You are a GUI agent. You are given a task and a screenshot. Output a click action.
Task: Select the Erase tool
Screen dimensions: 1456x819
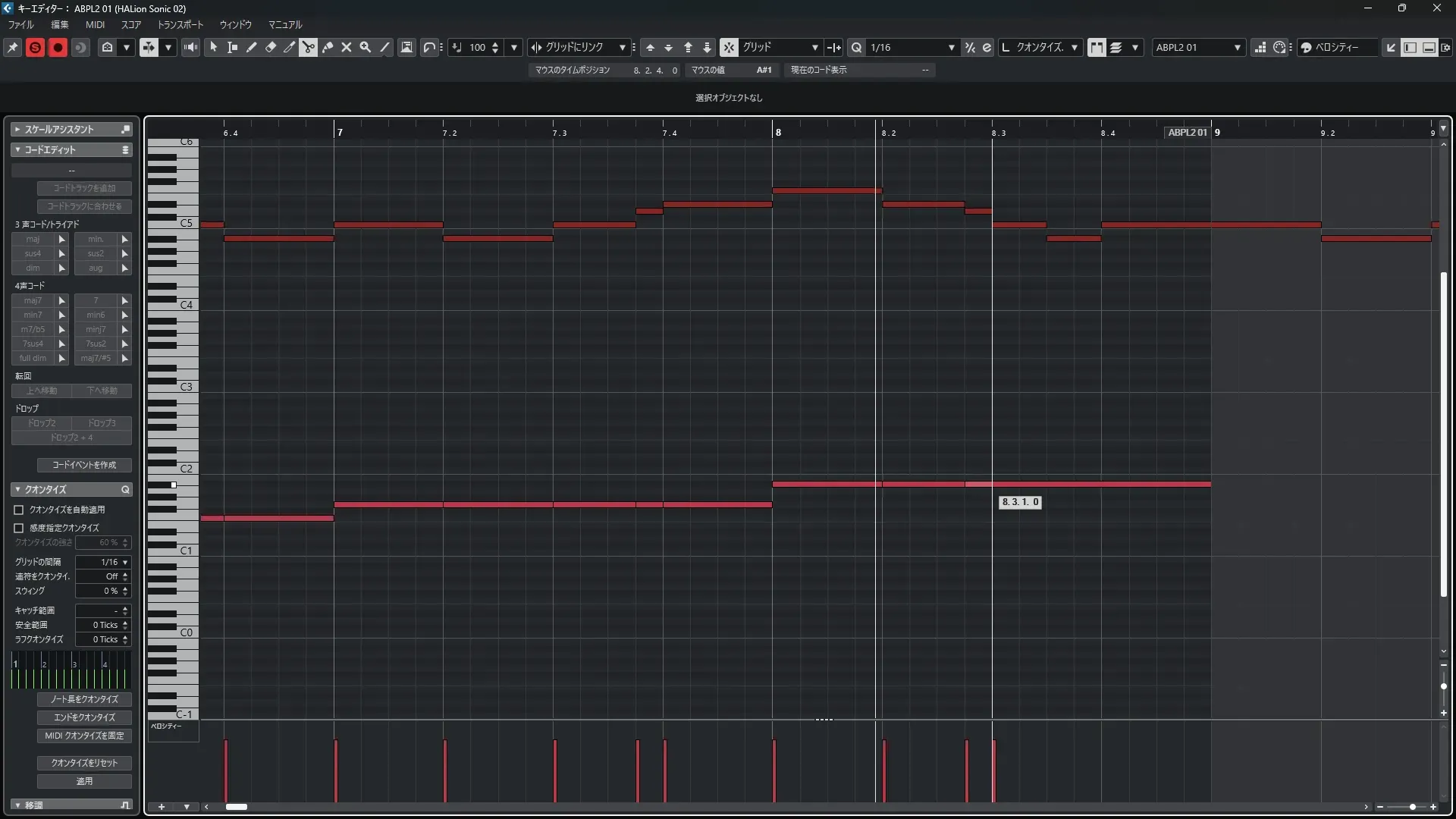pos(271,47)
